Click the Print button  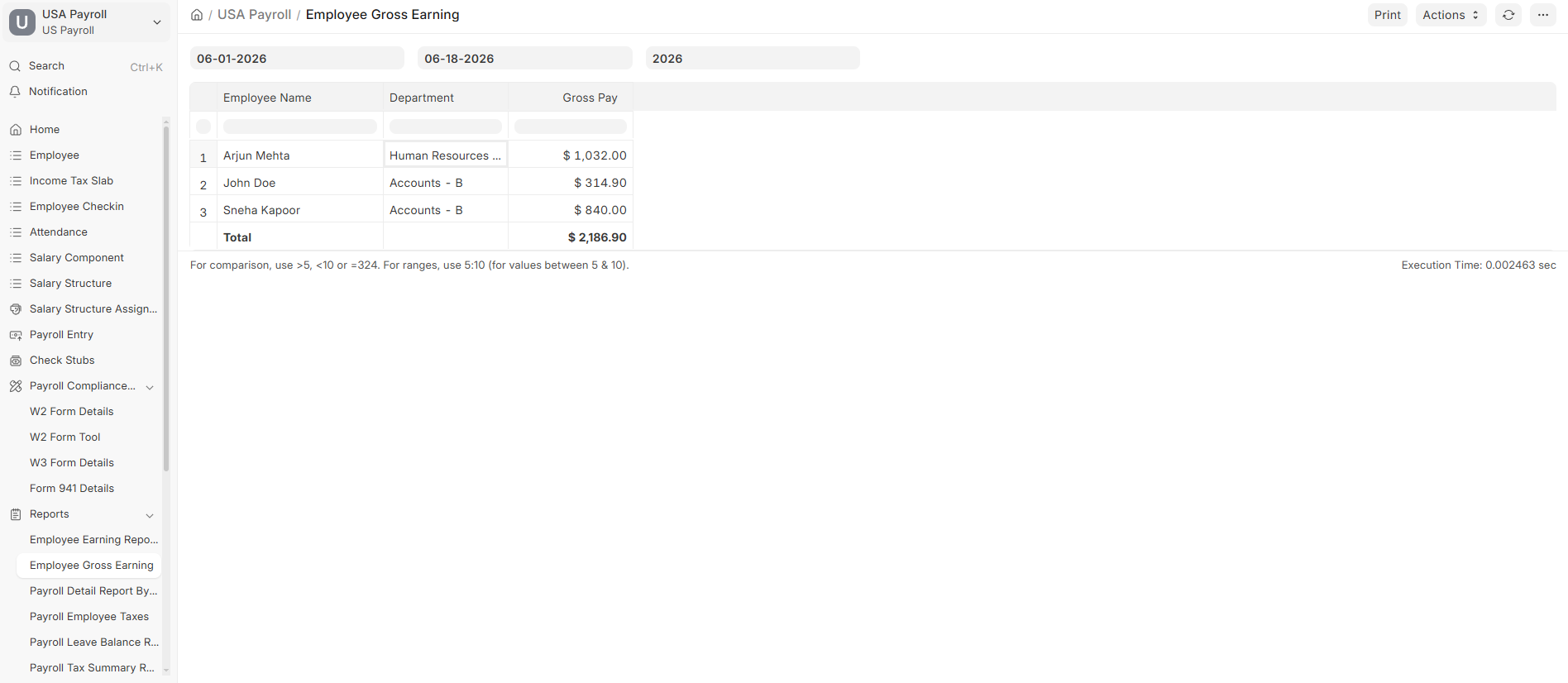click(1387, 15)
